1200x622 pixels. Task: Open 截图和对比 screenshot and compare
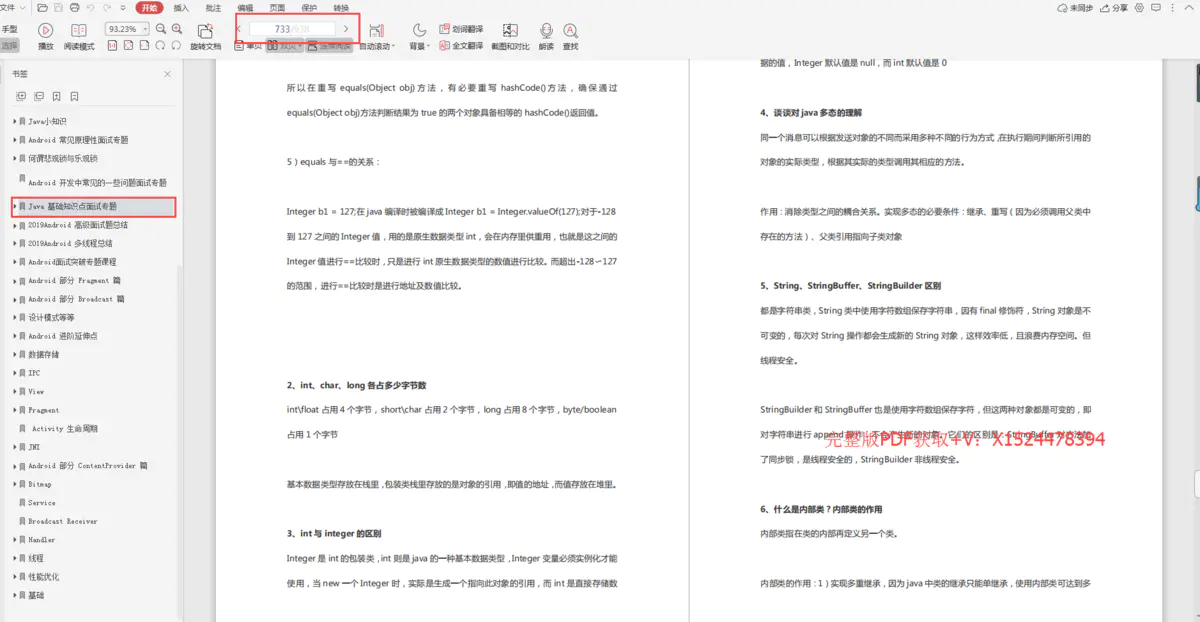510,37
